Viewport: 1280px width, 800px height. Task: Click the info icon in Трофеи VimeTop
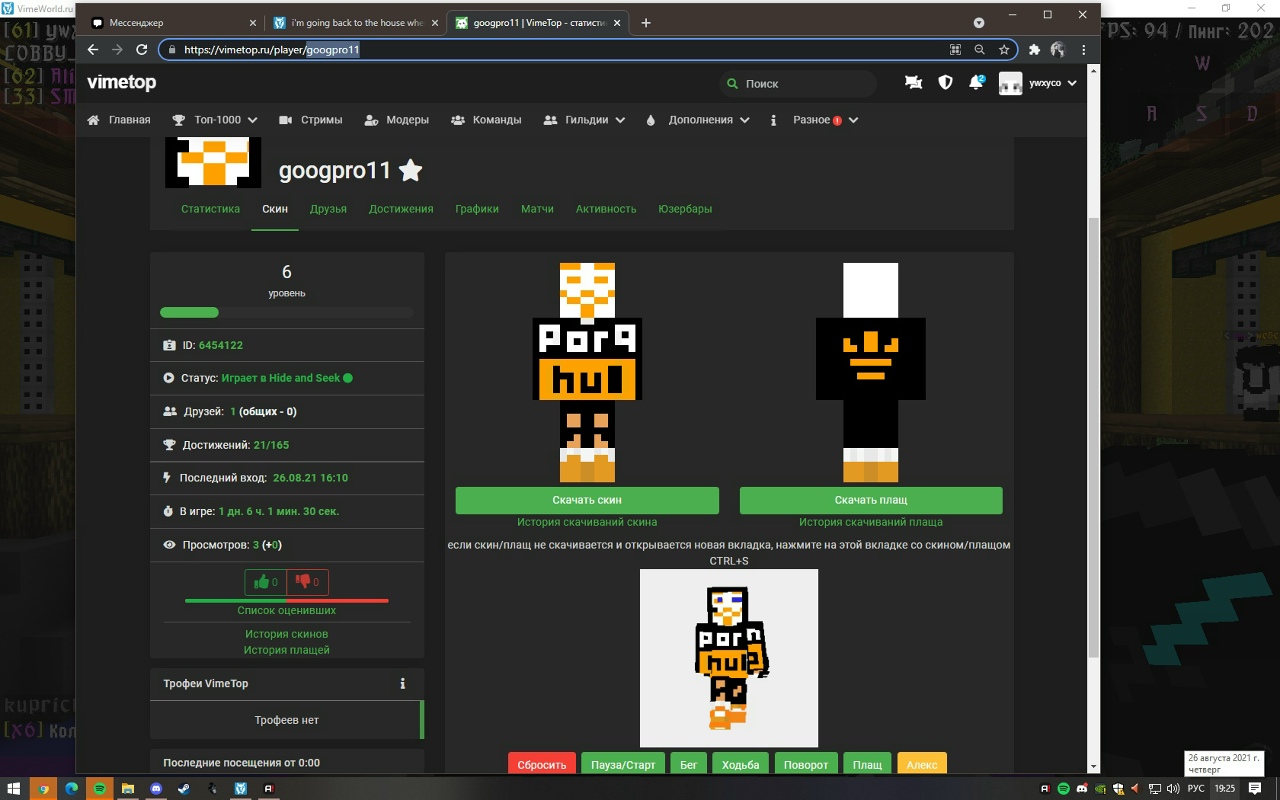click(x=403, y=684)
